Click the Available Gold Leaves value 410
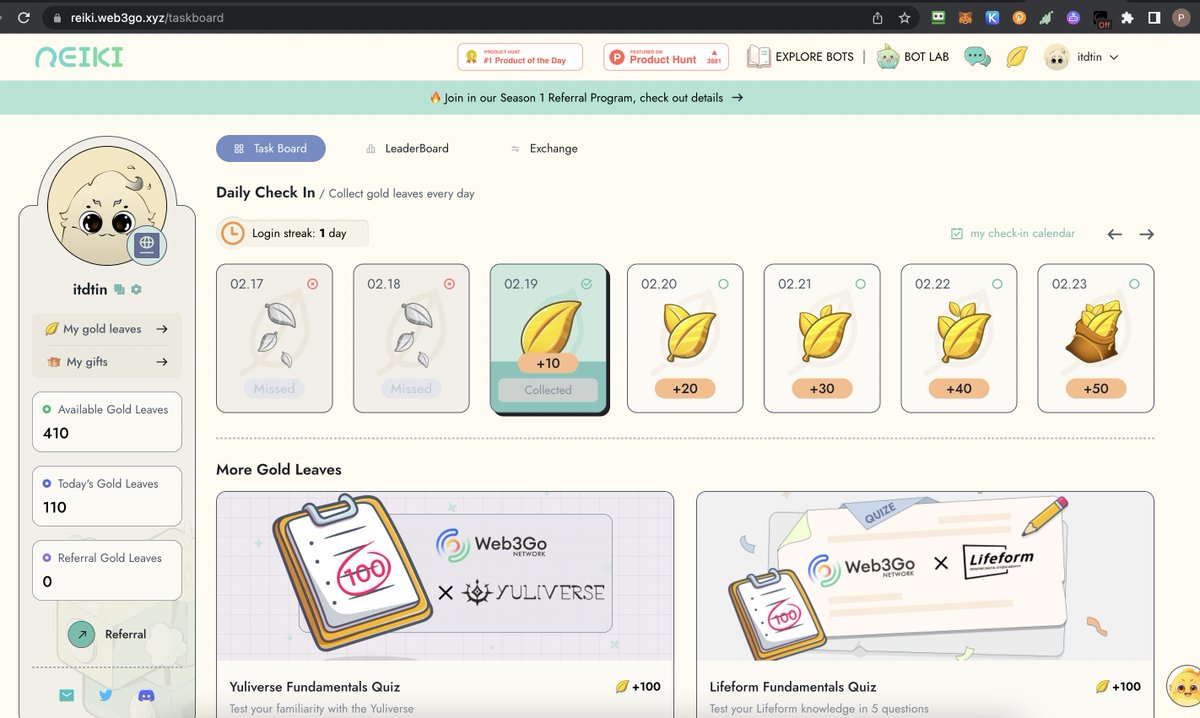The width and height of the screenshot is (1200, 718). click(x=56, y=433)
